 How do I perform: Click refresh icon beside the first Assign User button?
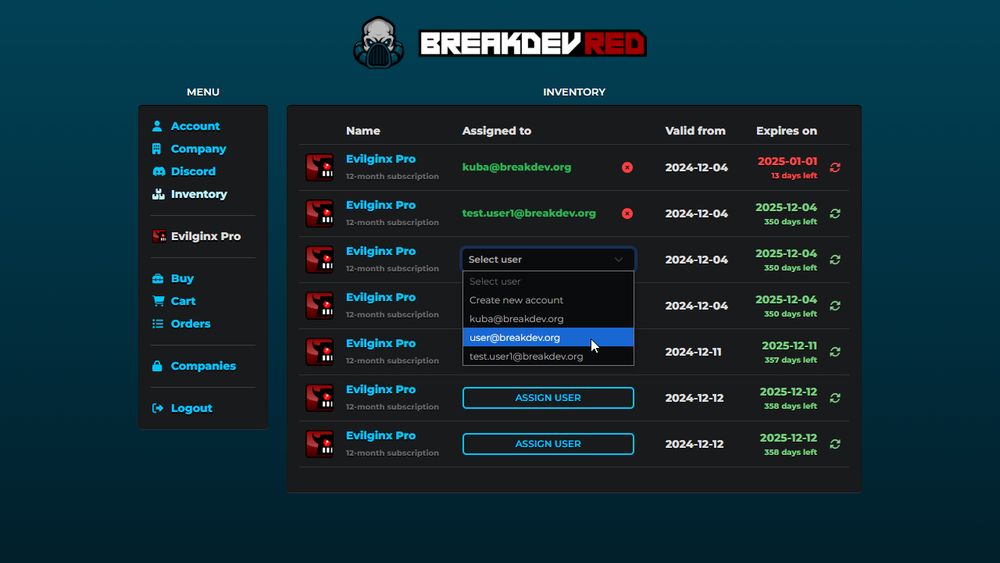click(x=835, y=398)
